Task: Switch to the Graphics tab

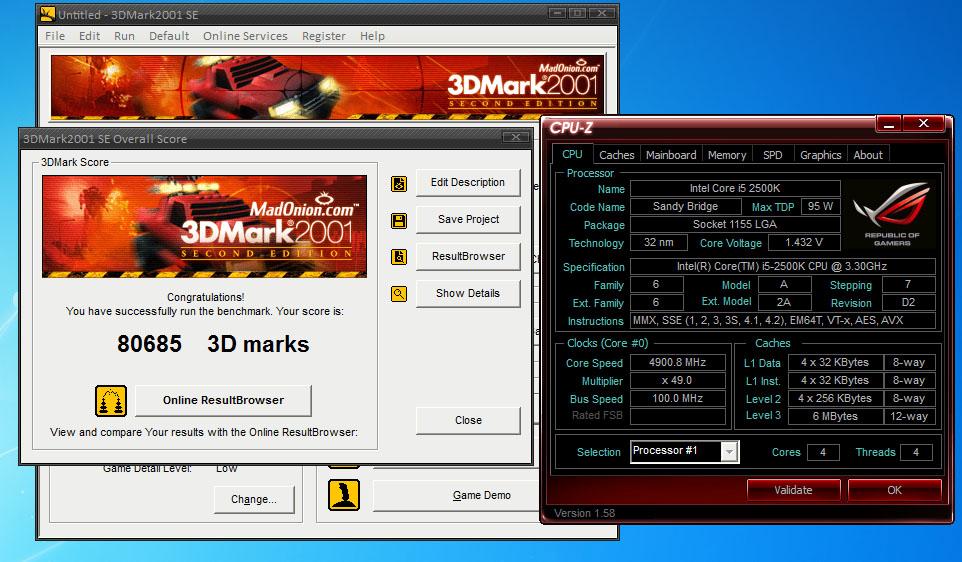Action: tap(820, 155)
